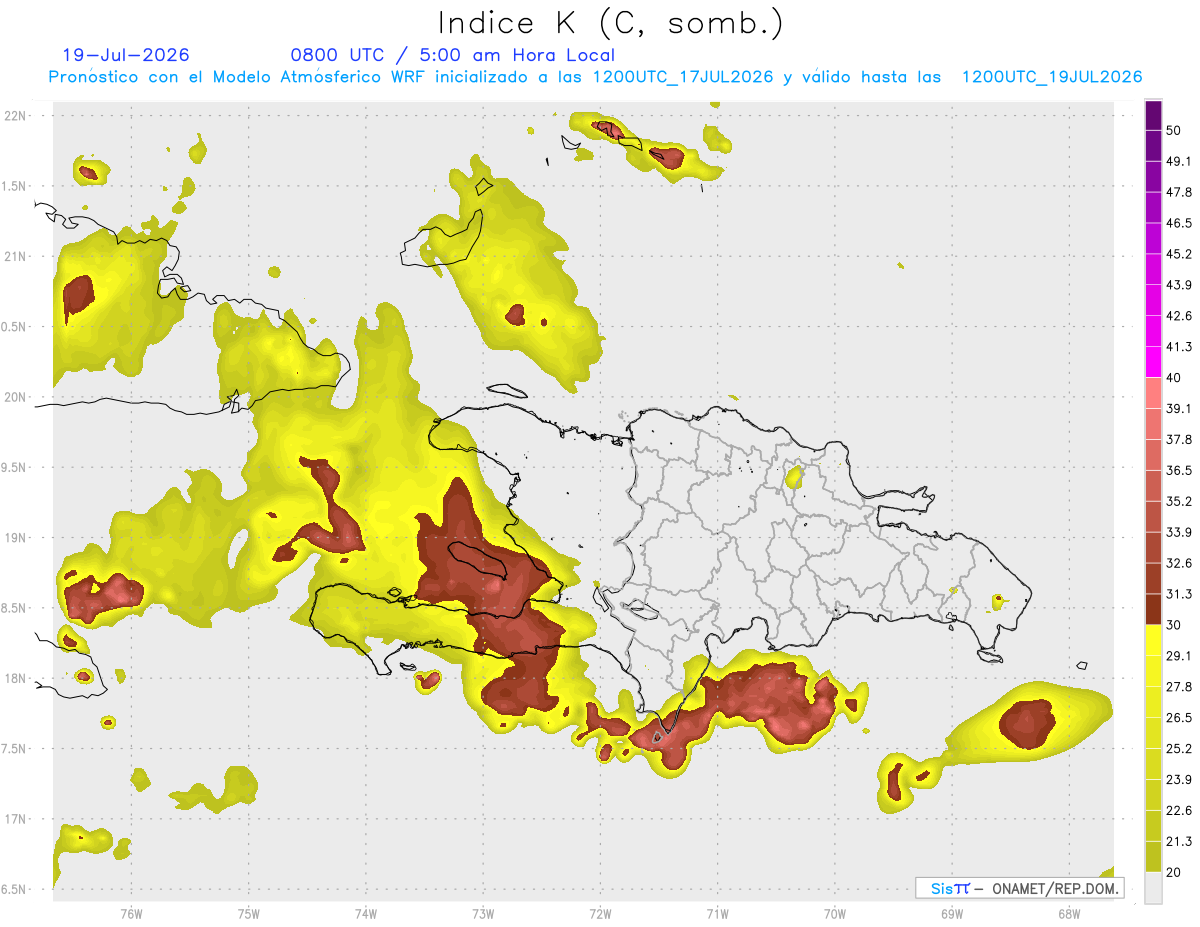This screenshot has width=1200, height=927.
Task: Click the '39.1' color scale value
Action: (x=1179, y=408)
